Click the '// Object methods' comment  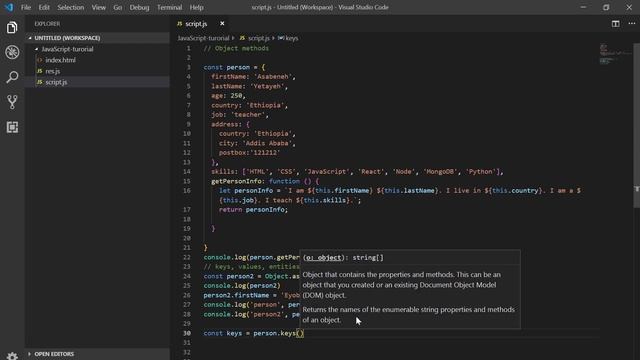click(236, 48)
